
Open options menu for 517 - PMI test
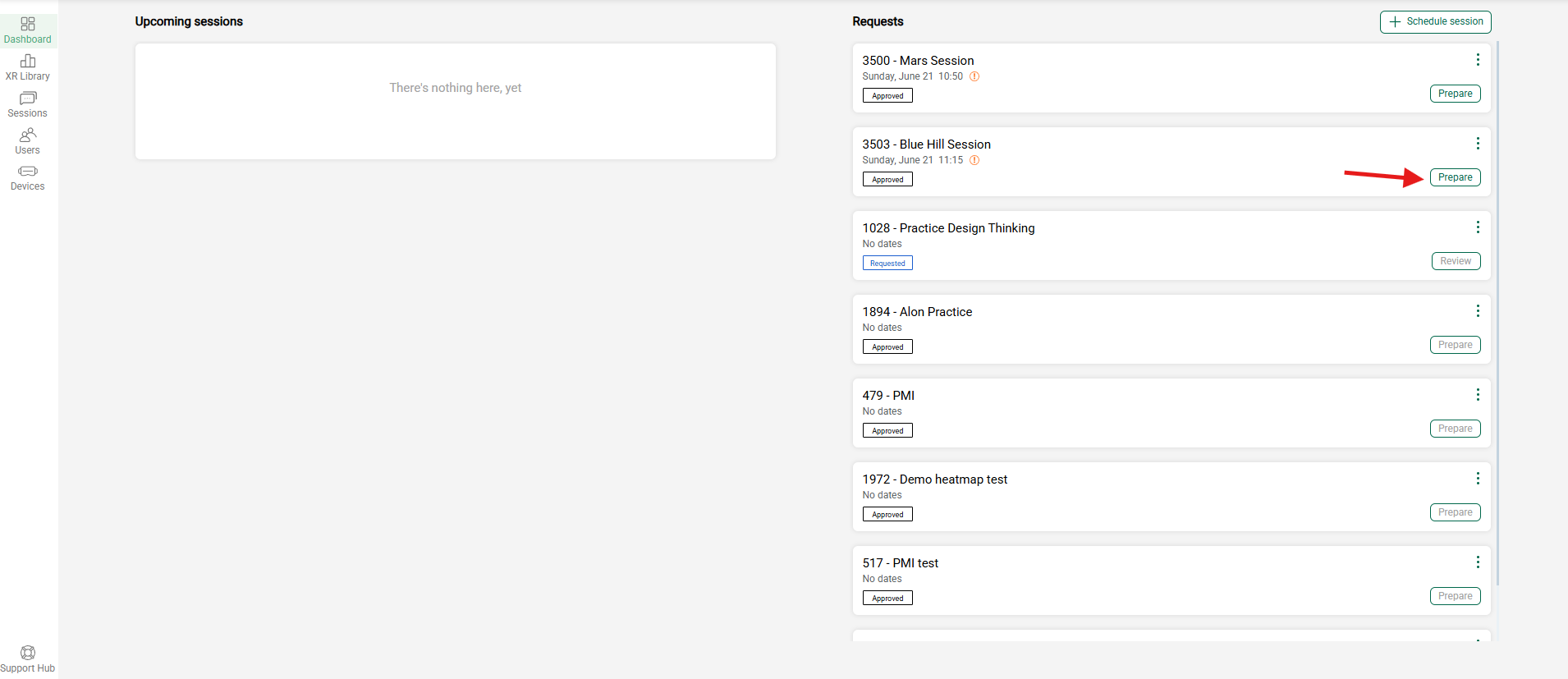[x=1478, y=562]
